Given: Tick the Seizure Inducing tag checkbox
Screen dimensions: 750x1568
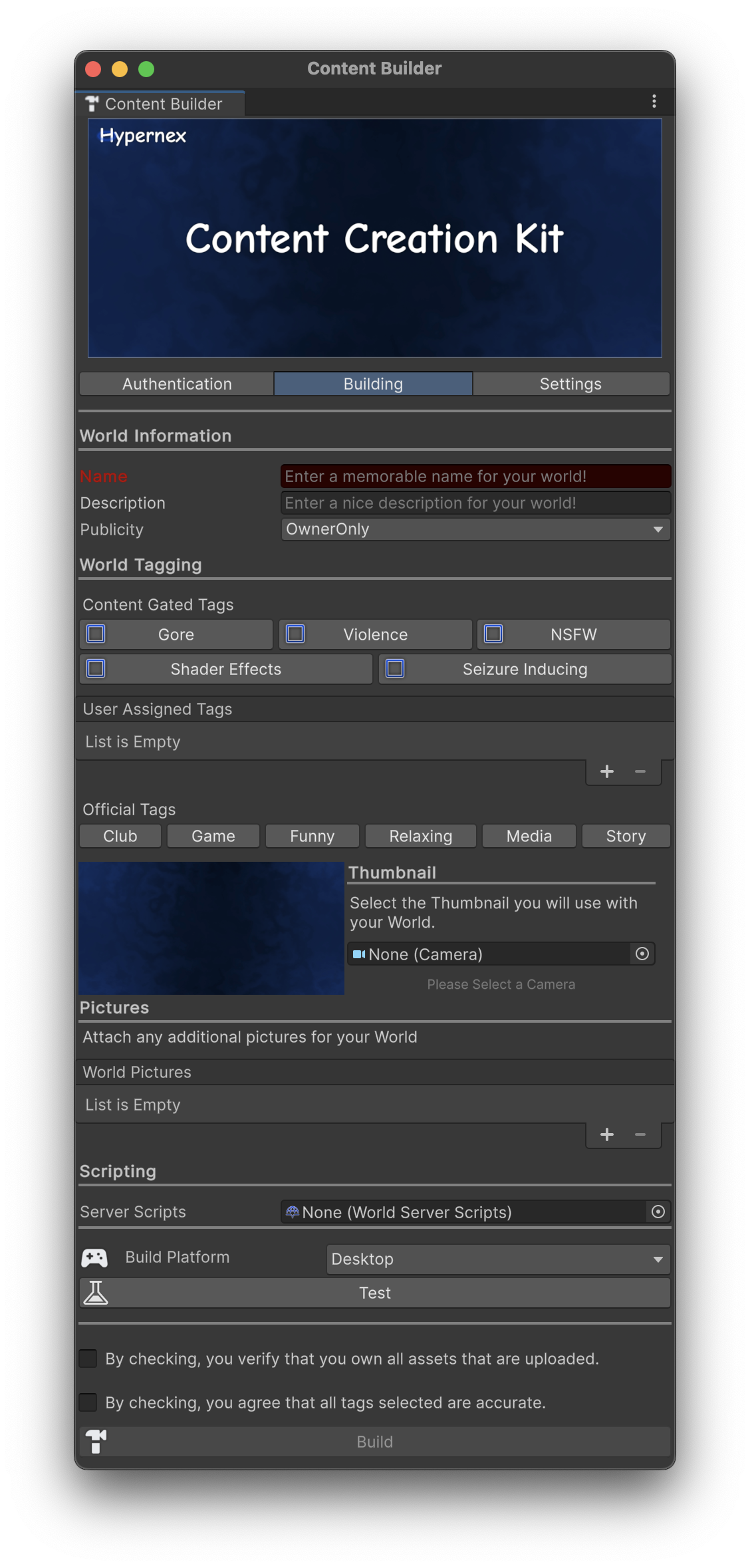Looking at the screenshot, I should pos(395,668).
